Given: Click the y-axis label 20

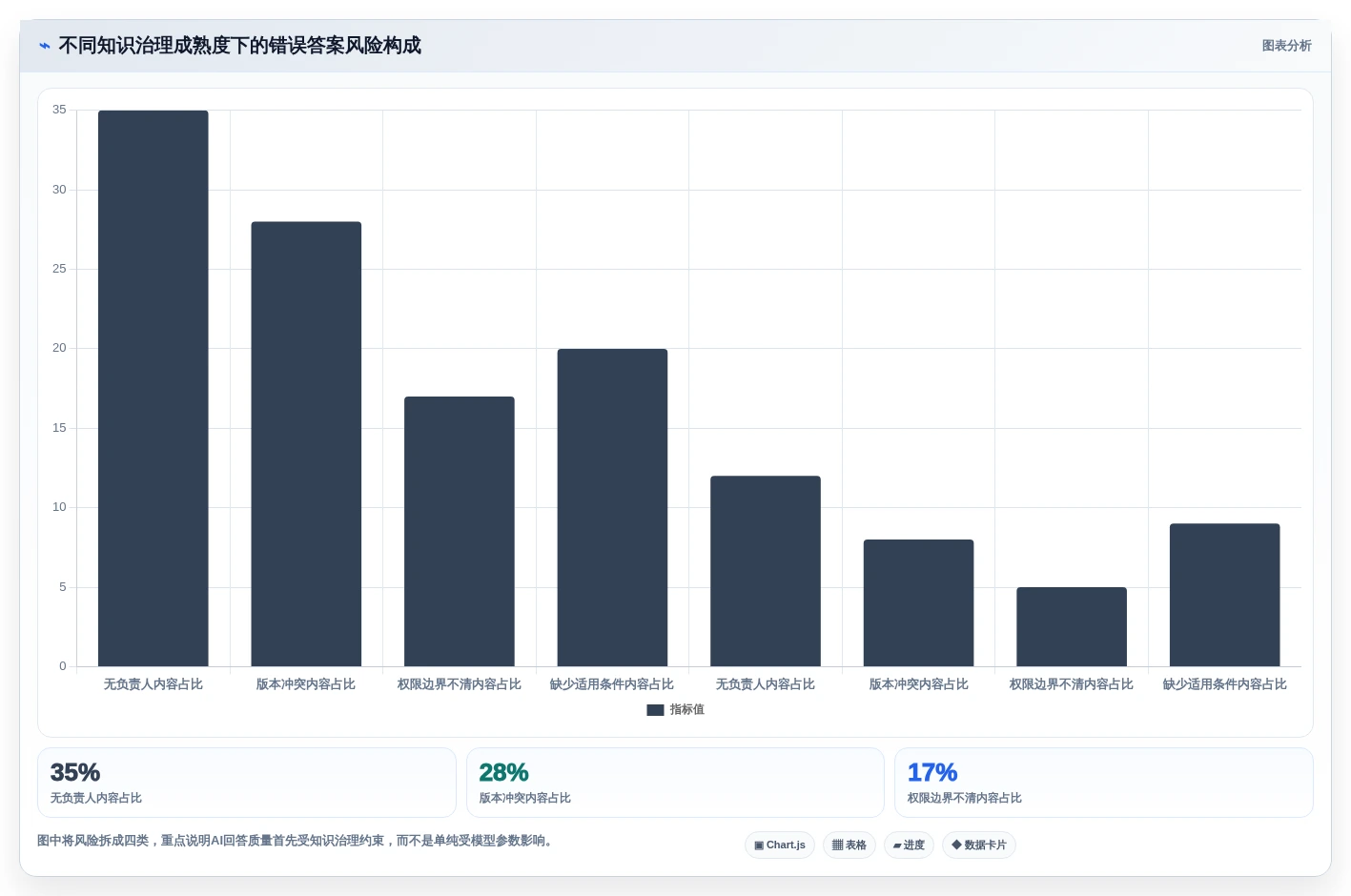Looking at the screenshot, I should 59,348.
